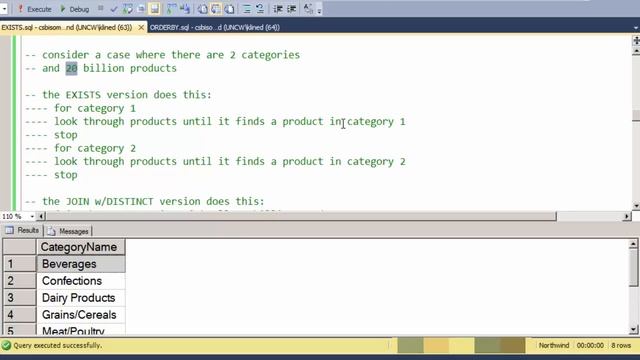The width and height of the screenshot is (640, 360).
Task: Click the grid select-all corner cell
Action: pyautogui.click(x=20, y=247)
